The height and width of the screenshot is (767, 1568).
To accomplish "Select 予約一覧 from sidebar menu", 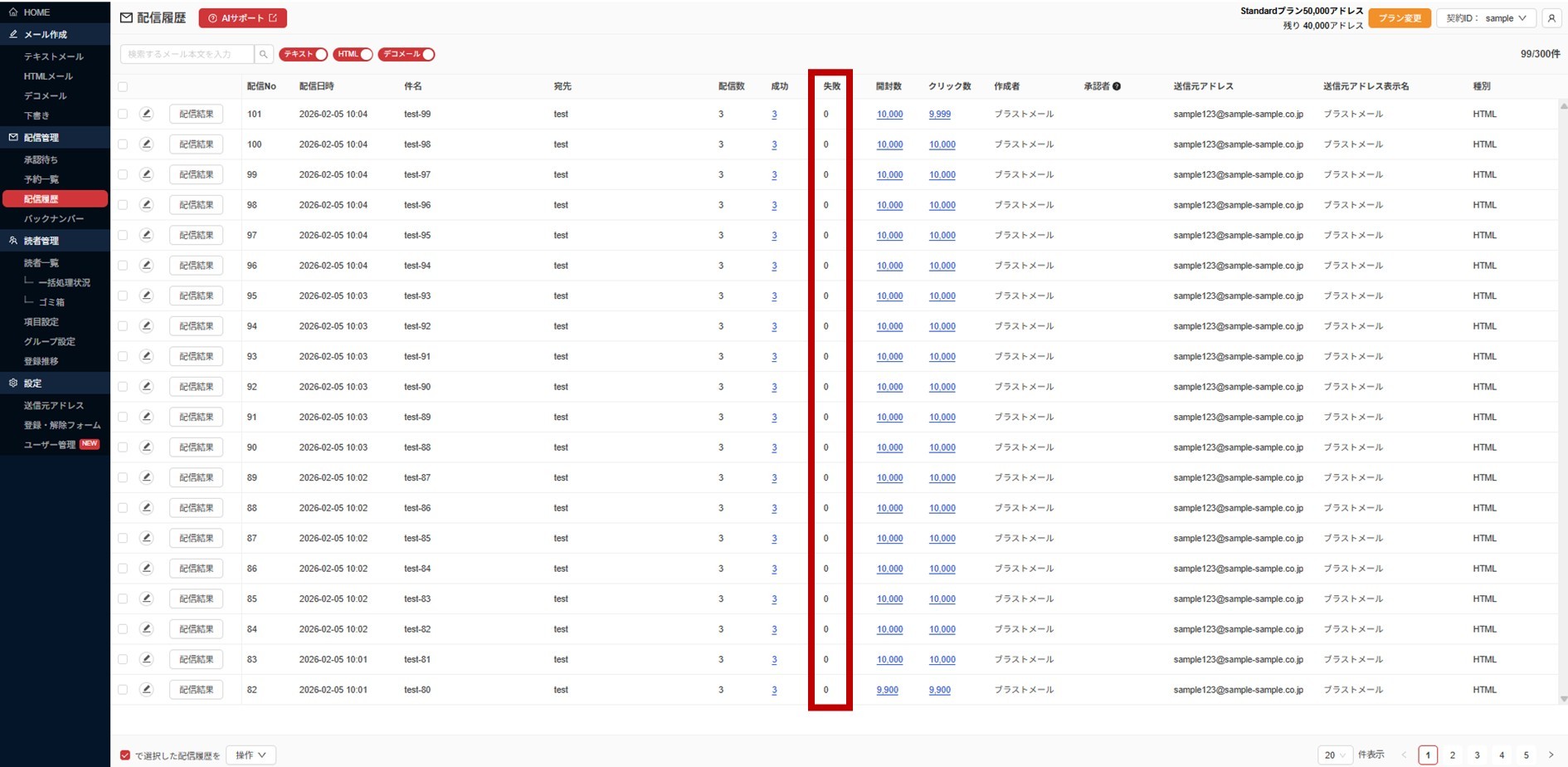I will pos(41,179).
